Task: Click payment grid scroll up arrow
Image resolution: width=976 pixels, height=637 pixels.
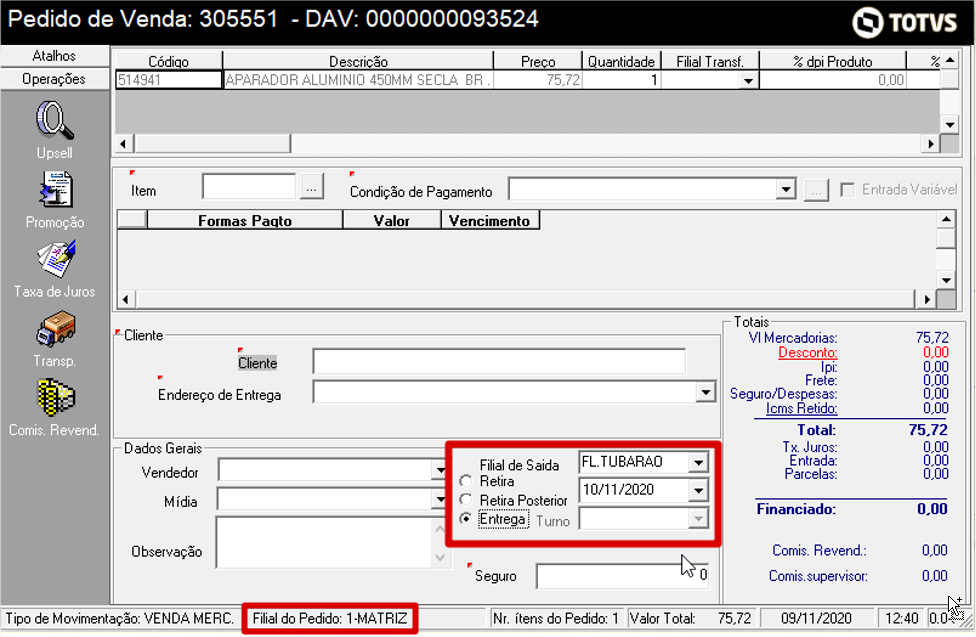Action: click(x=946, y=220)
